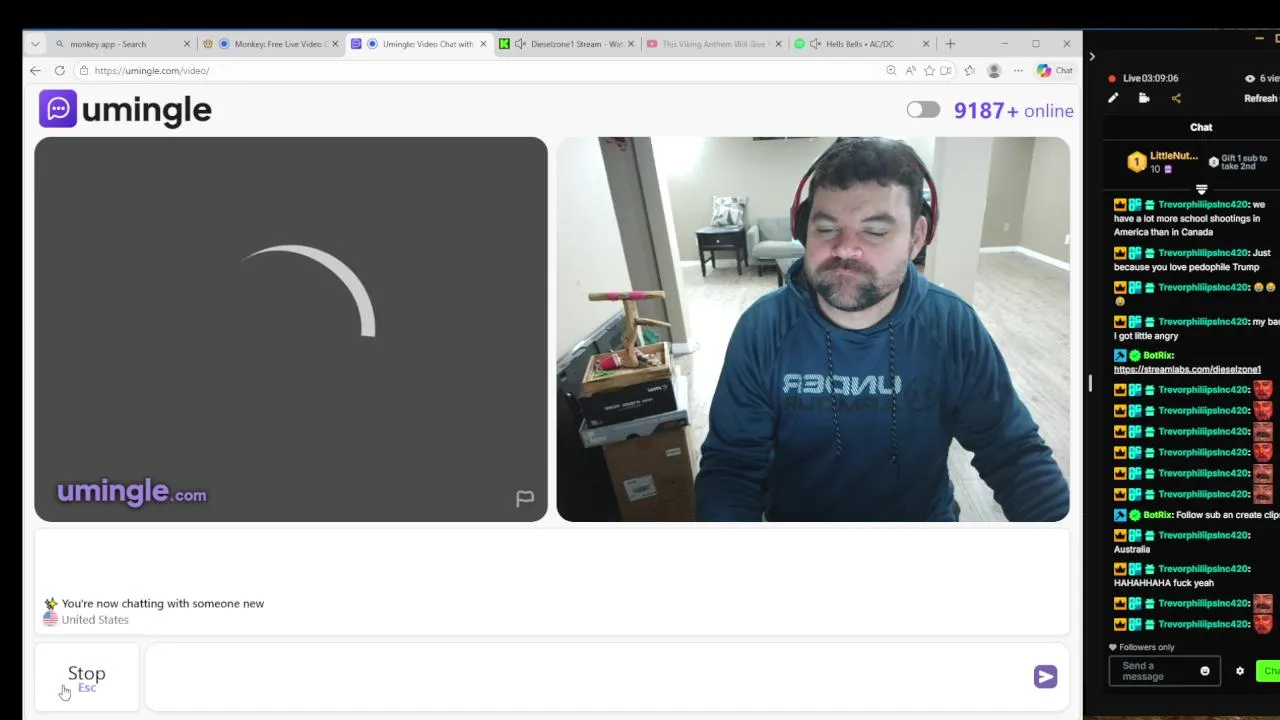Share the stream with the share icon
The image size is (1280, 720).
1176,98
